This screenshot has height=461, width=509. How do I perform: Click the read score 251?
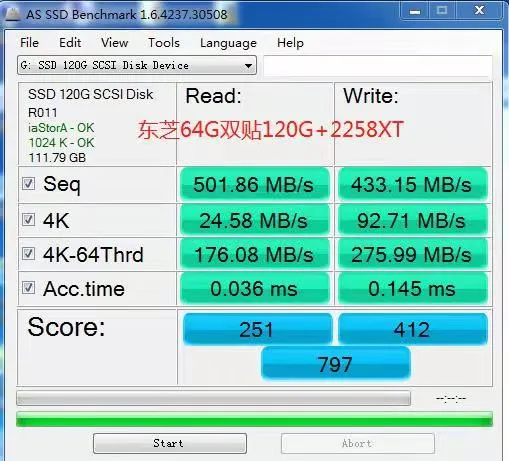pyautogui.click(x=257, y=329)
